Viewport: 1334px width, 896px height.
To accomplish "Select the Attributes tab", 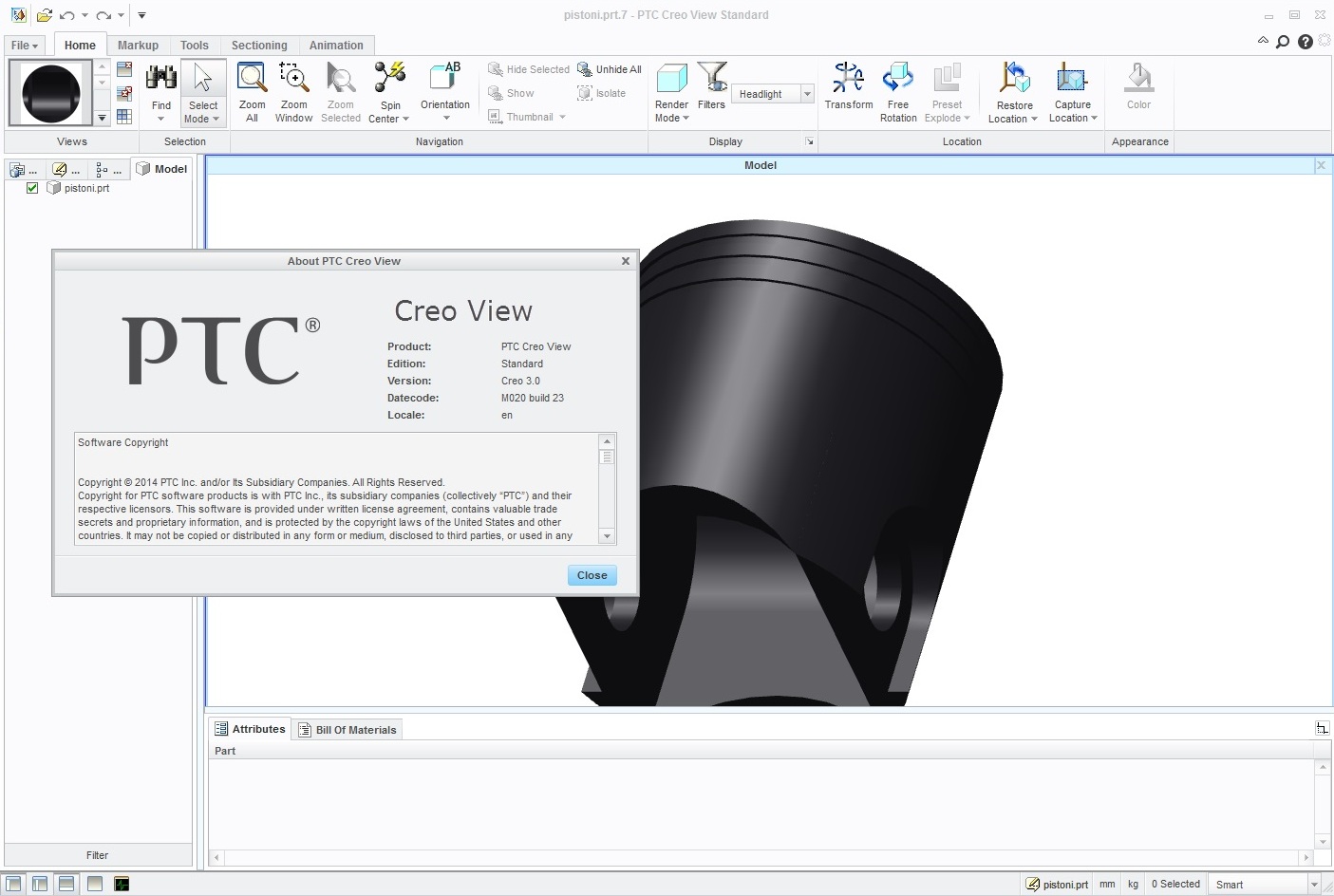I will [x=250, y=728].
